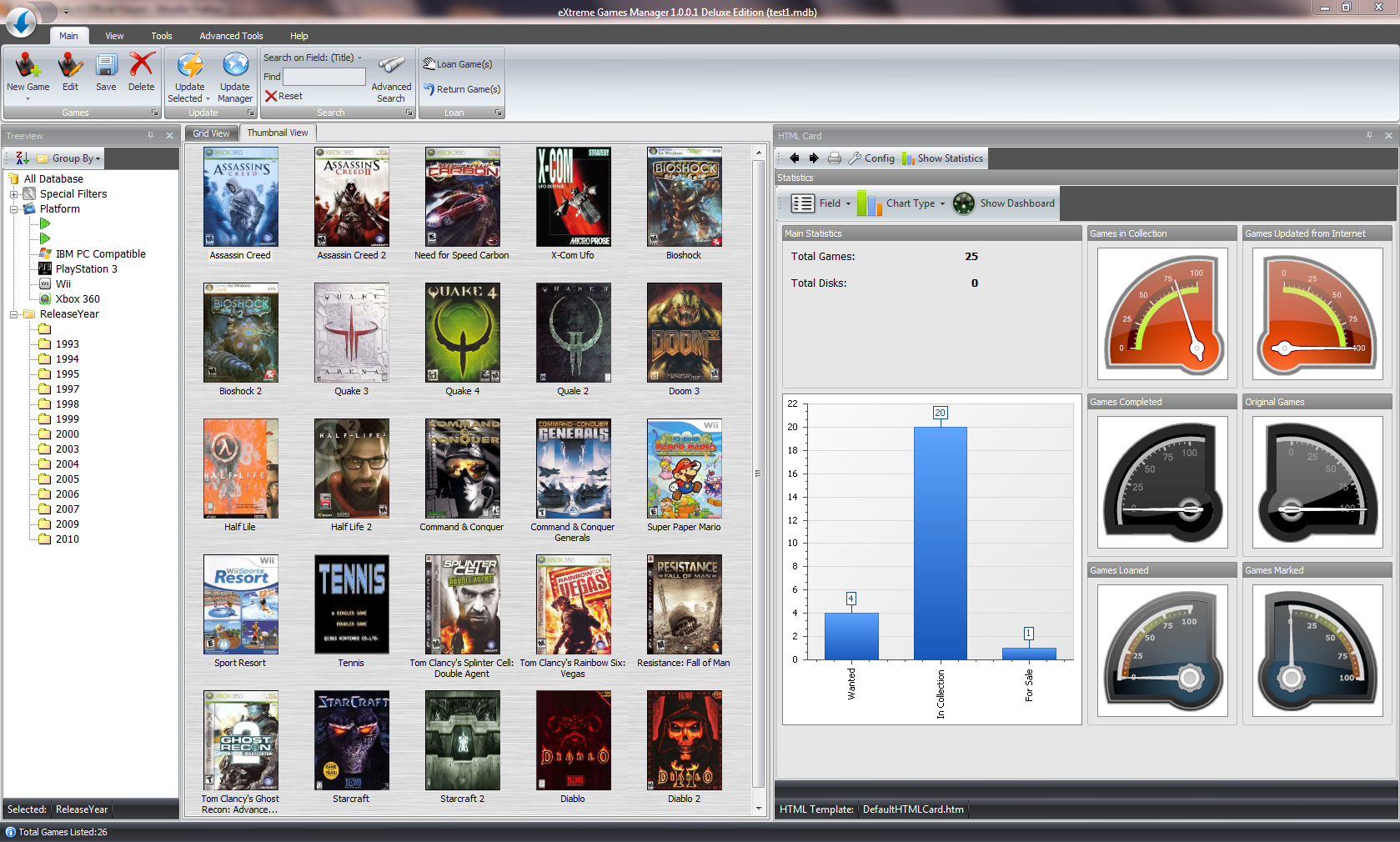This screenshot has width=1400, height=842.
Task: Switch to the Thumbnail View tab
Action: 277,133
